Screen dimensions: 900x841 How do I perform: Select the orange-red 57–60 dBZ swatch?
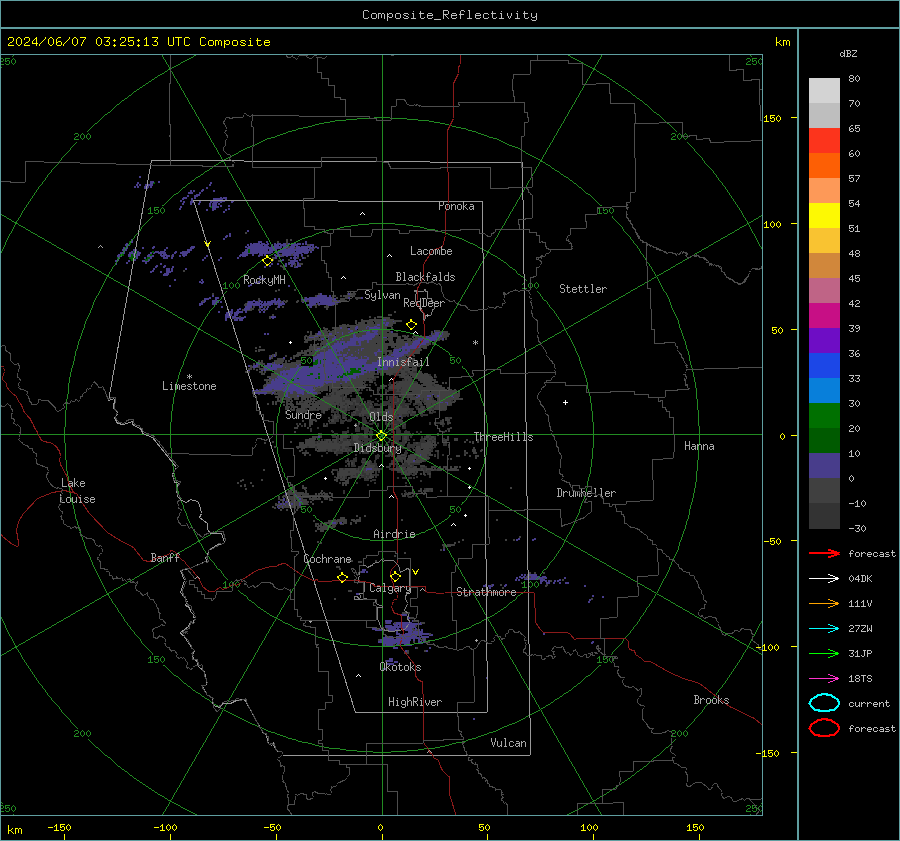coord(824,166)
